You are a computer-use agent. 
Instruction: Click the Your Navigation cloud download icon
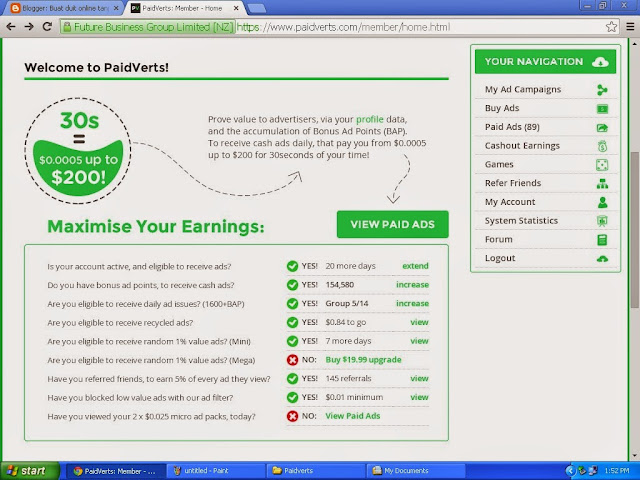600,62
